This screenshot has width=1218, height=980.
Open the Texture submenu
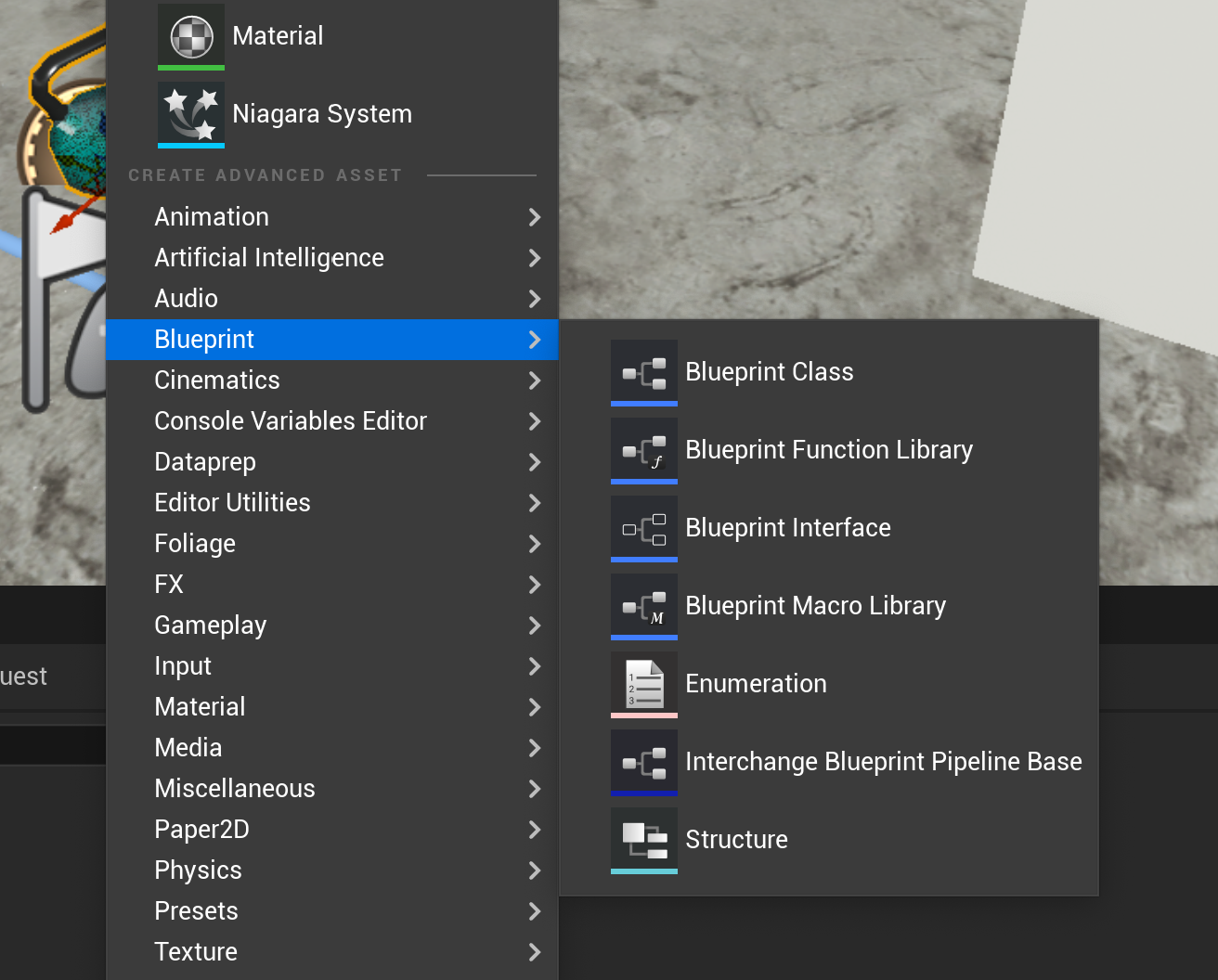tap(332, 952)
